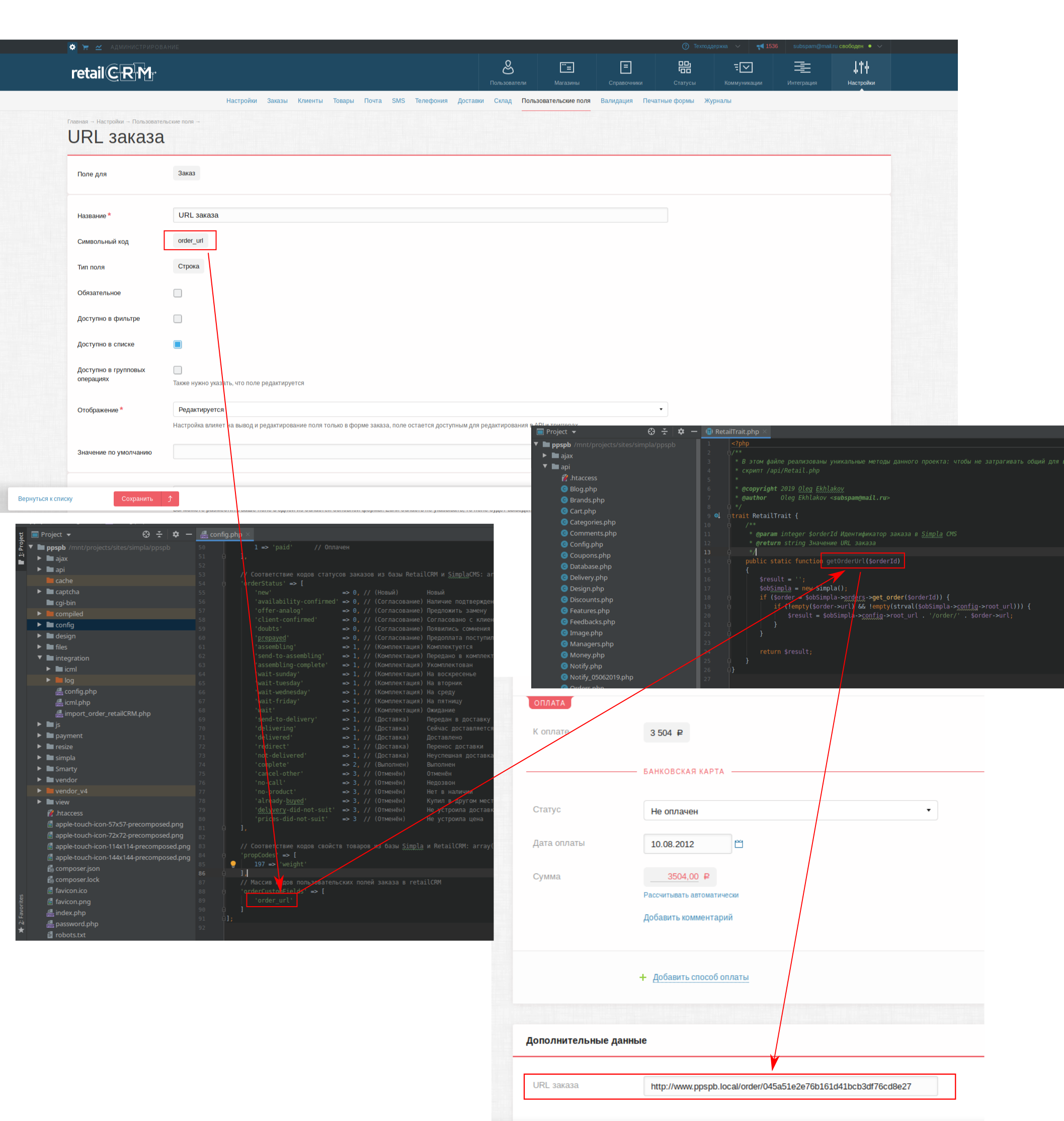Image resolution: width=1064 pixels, height=1121 pixels.
Task: Click the Сохранить button
Action: (x=137, y=499)
